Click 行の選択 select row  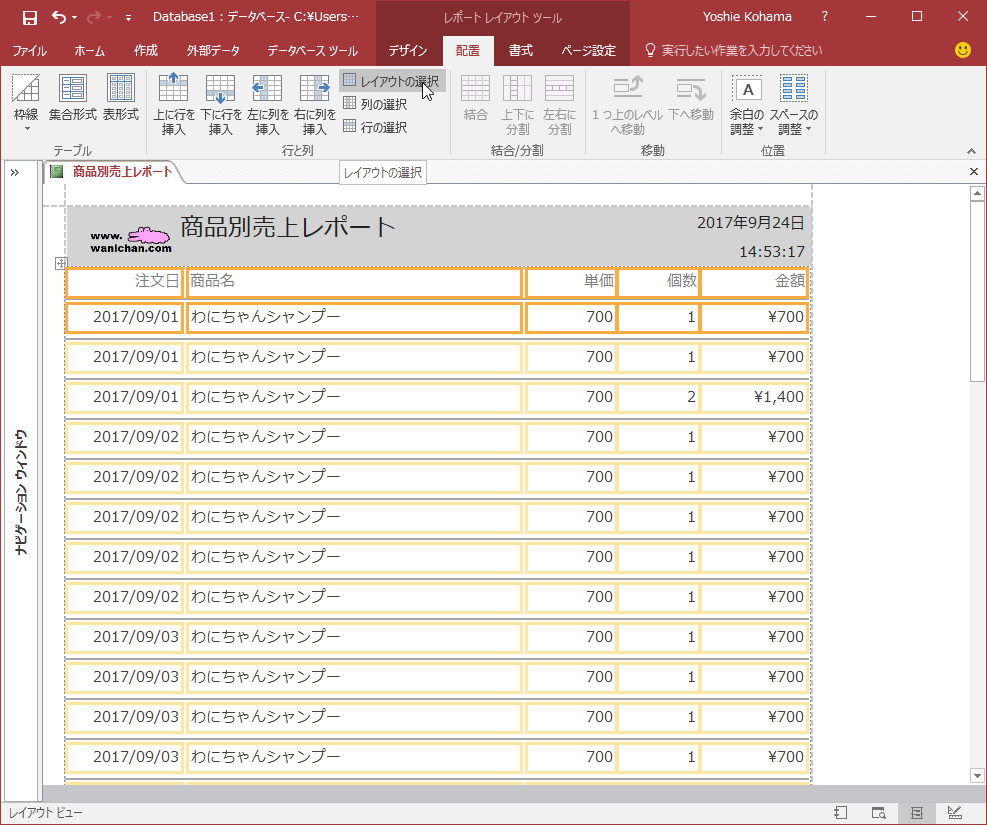(375, 127)
